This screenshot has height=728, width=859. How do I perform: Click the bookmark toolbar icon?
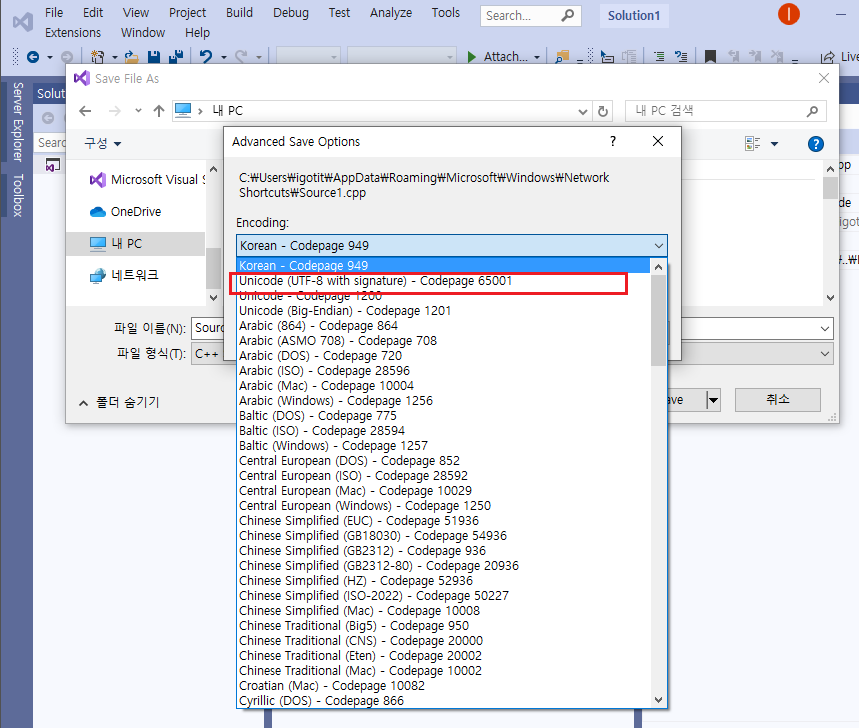pos(711,56)
